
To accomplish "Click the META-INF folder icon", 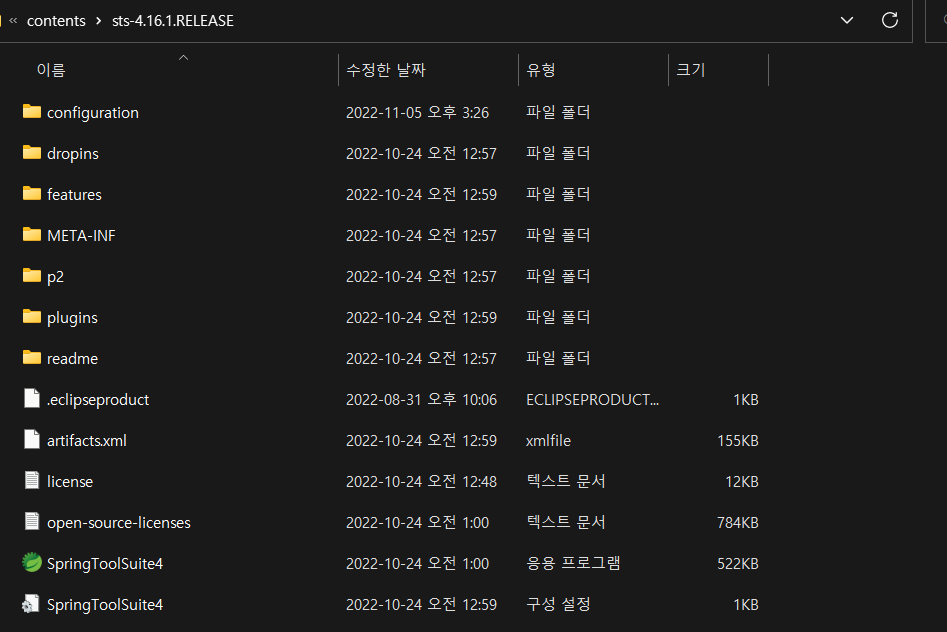I will (x=31, y=234).
